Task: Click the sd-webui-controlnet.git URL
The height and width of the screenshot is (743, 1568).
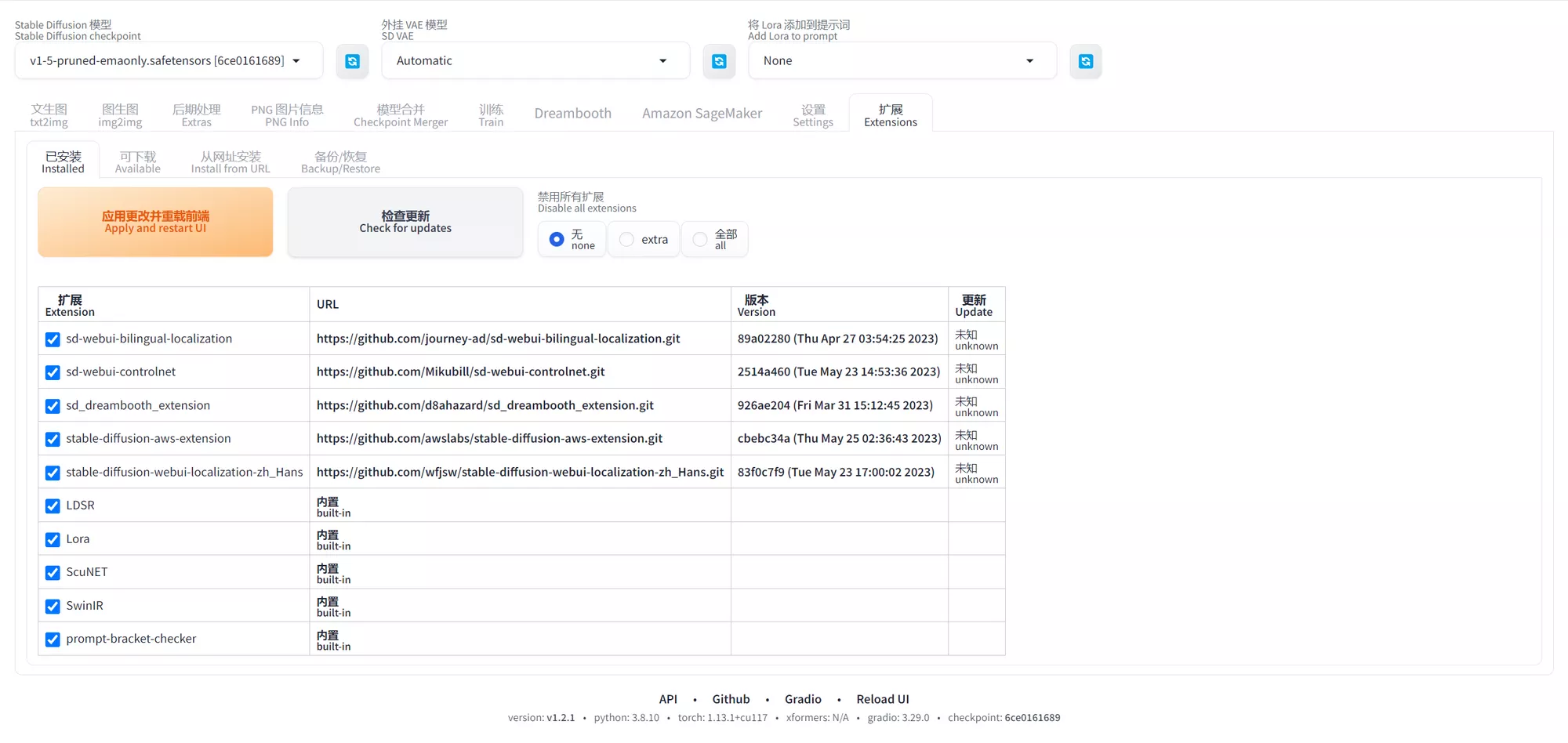Action: point(461,371)
